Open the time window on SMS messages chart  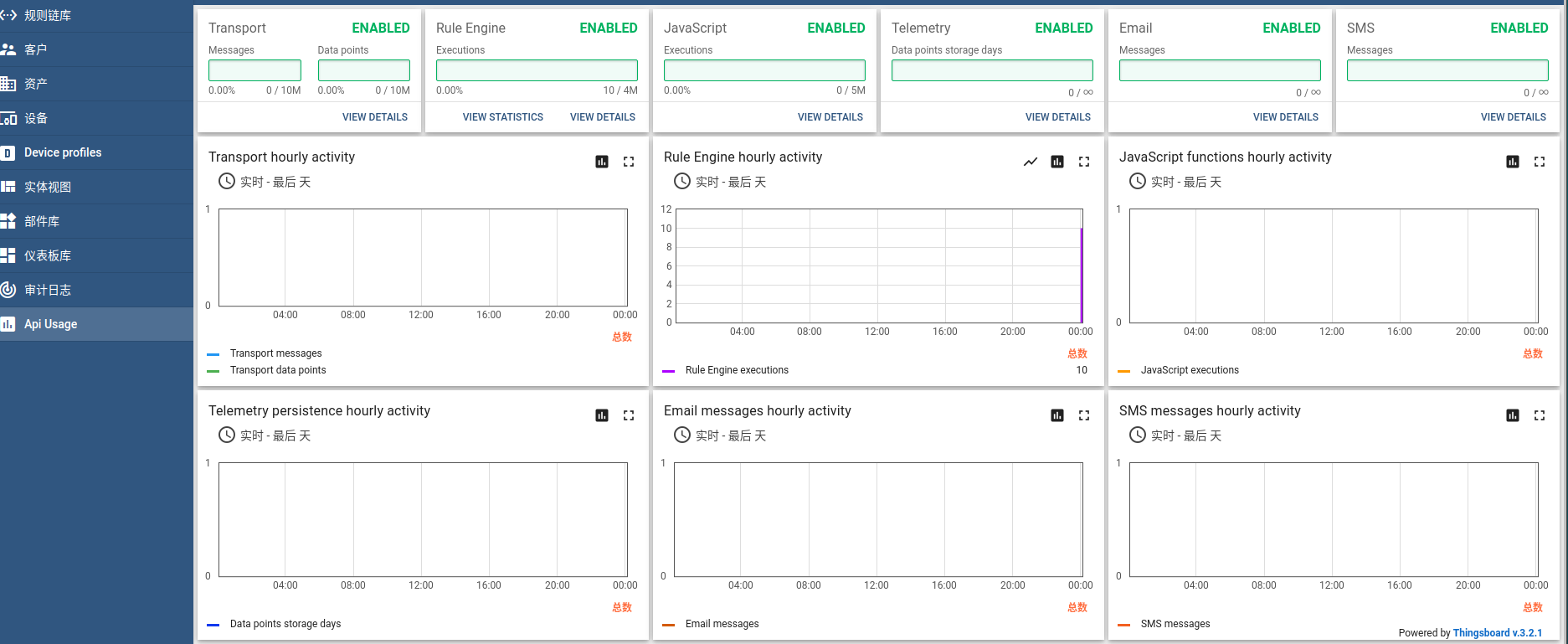1175,435
